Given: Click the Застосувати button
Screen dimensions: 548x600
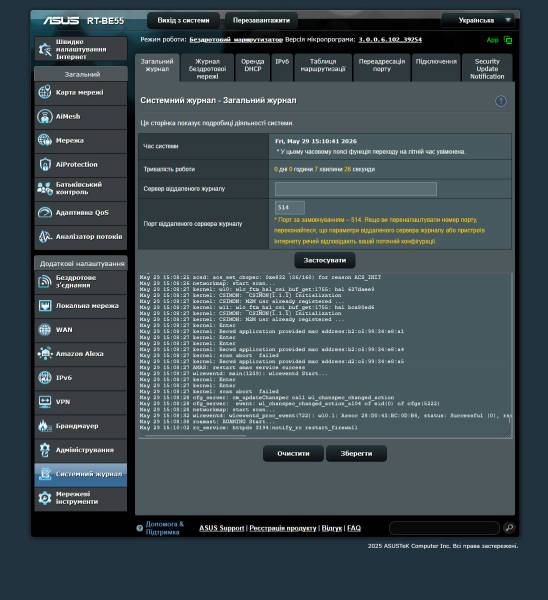Looking at the screenshot, I should tap(325, 260).
